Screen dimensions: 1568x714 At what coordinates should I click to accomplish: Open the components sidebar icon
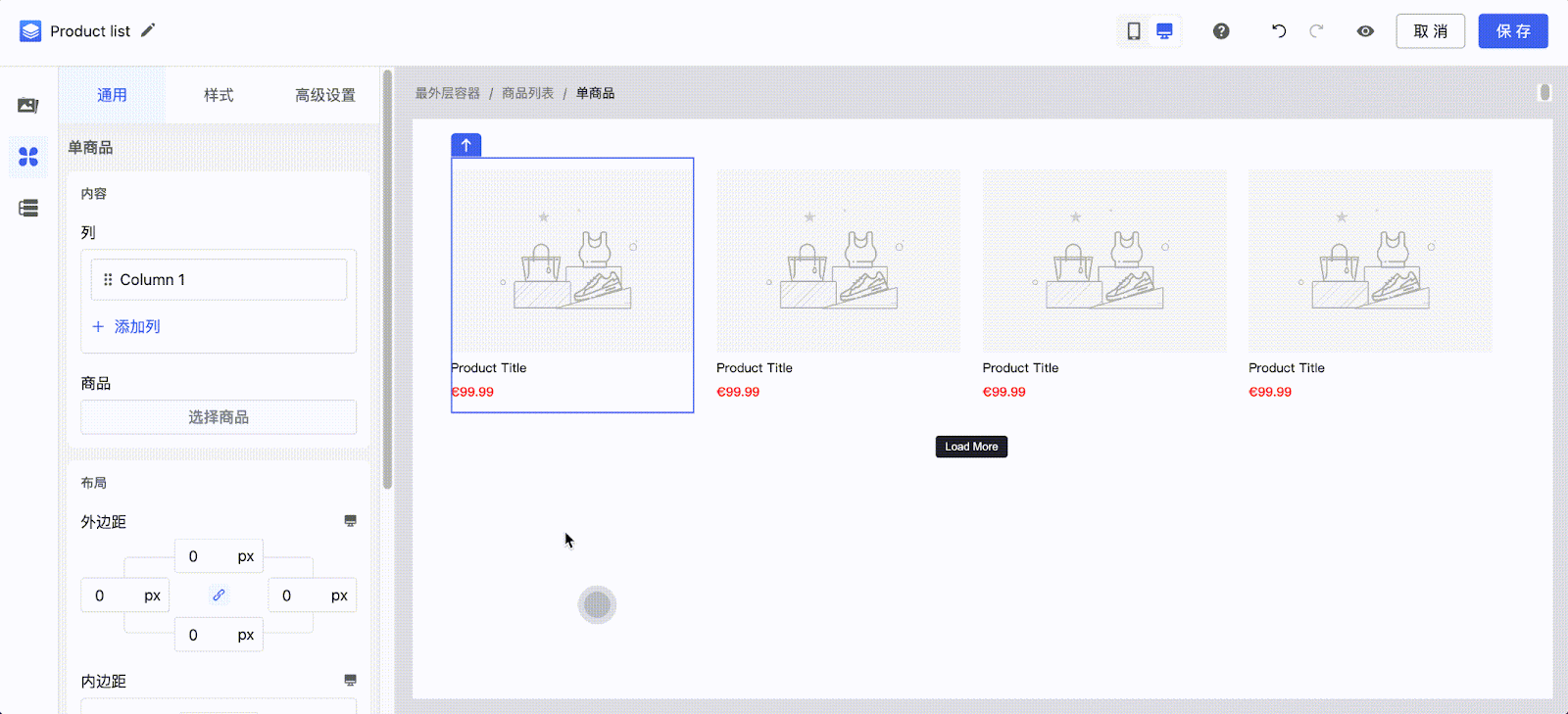(x=28, y=157)
